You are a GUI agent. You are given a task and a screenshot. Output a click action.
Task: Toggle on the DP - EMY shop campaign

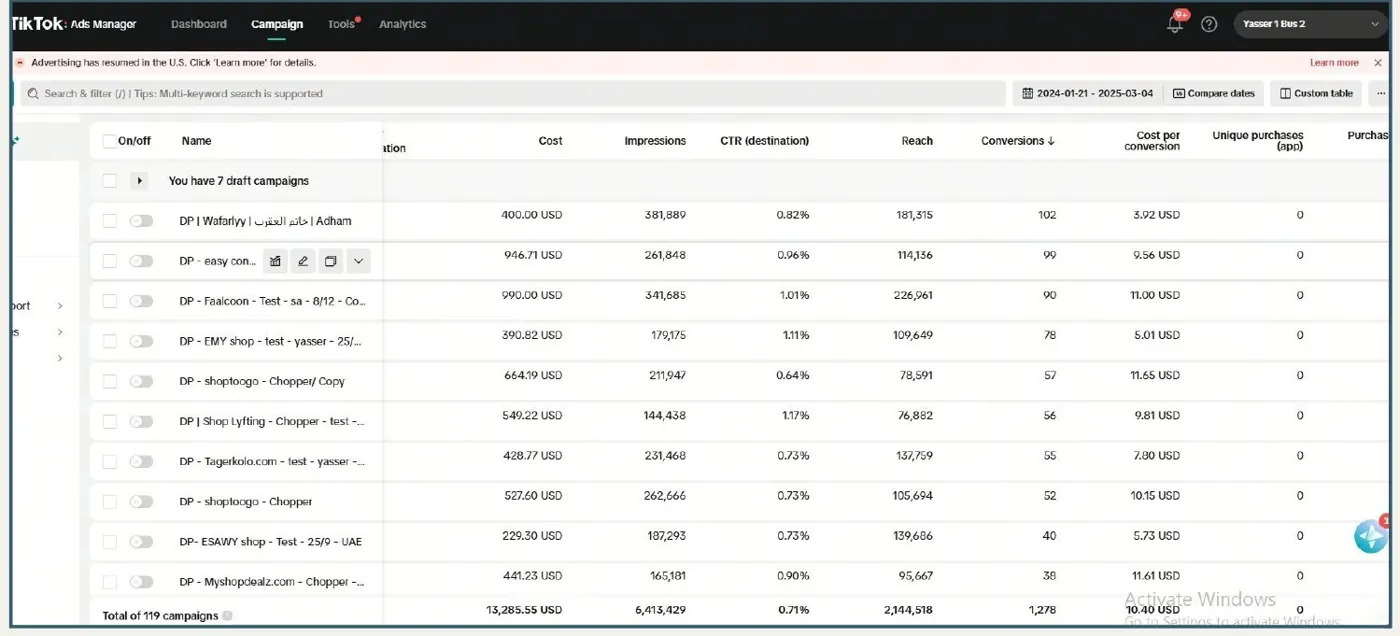[141, 341]
